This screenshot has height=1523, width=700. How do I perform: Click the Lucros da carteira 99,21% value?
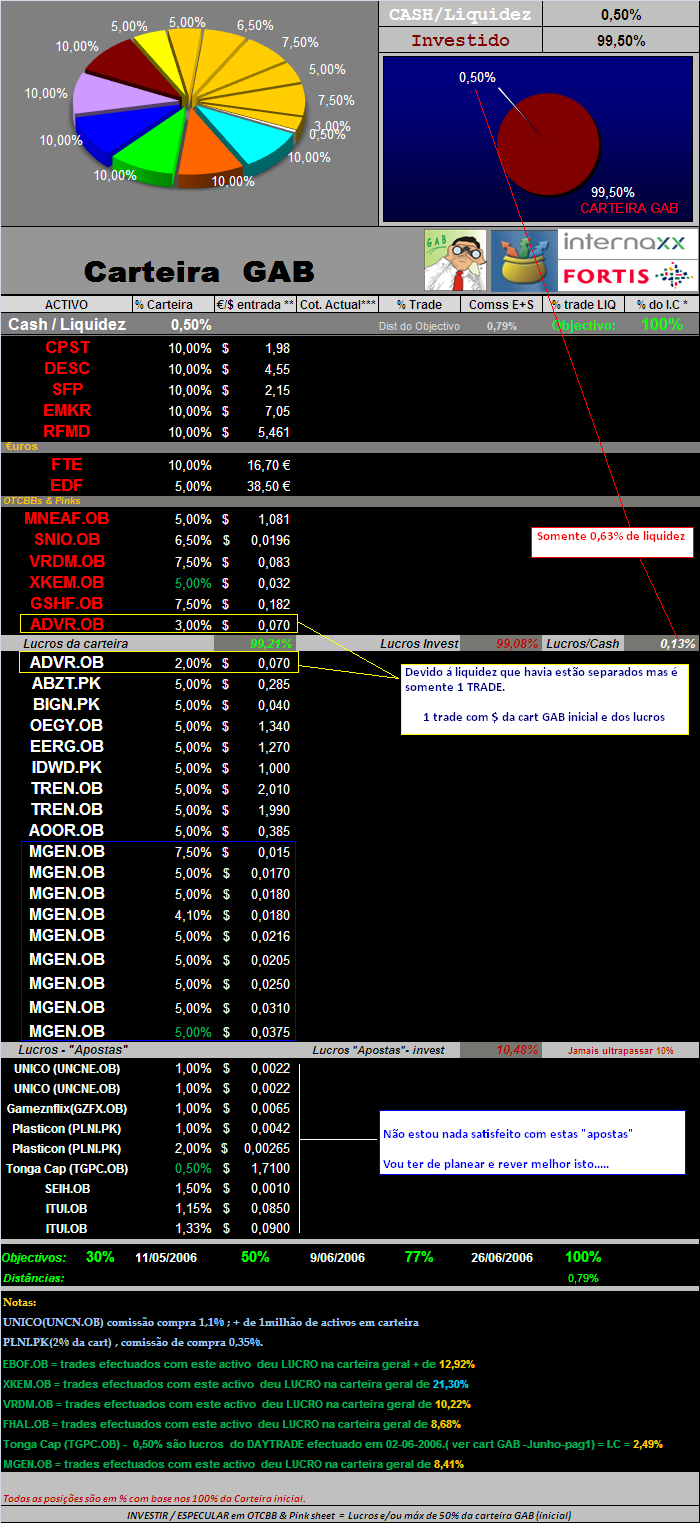[x=272, y=643]
